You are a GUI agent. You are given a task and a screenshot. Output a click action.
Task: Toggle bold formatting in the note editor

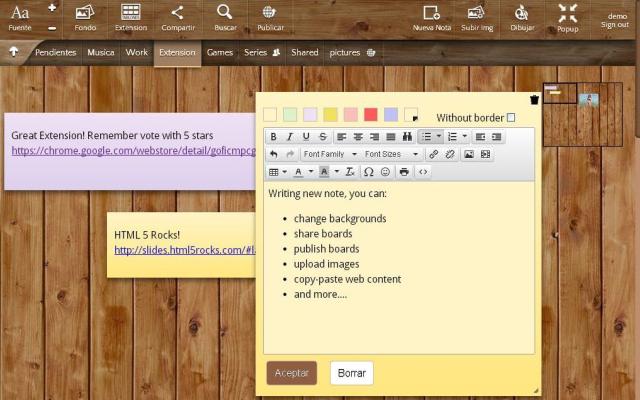tap(273, 137)
